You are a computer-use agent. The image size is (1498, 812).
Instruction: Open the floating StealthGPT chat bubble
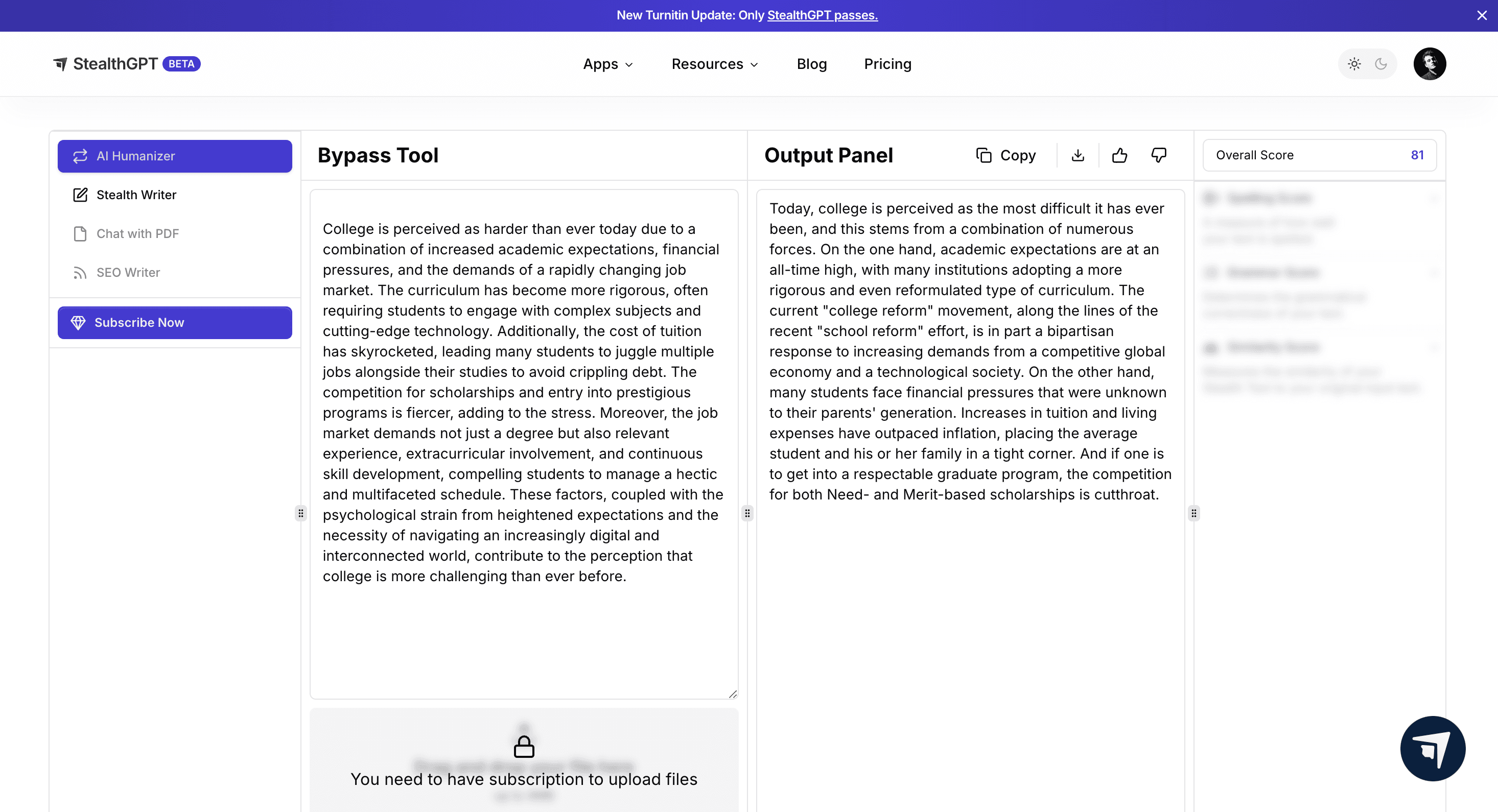point(1432,748)
